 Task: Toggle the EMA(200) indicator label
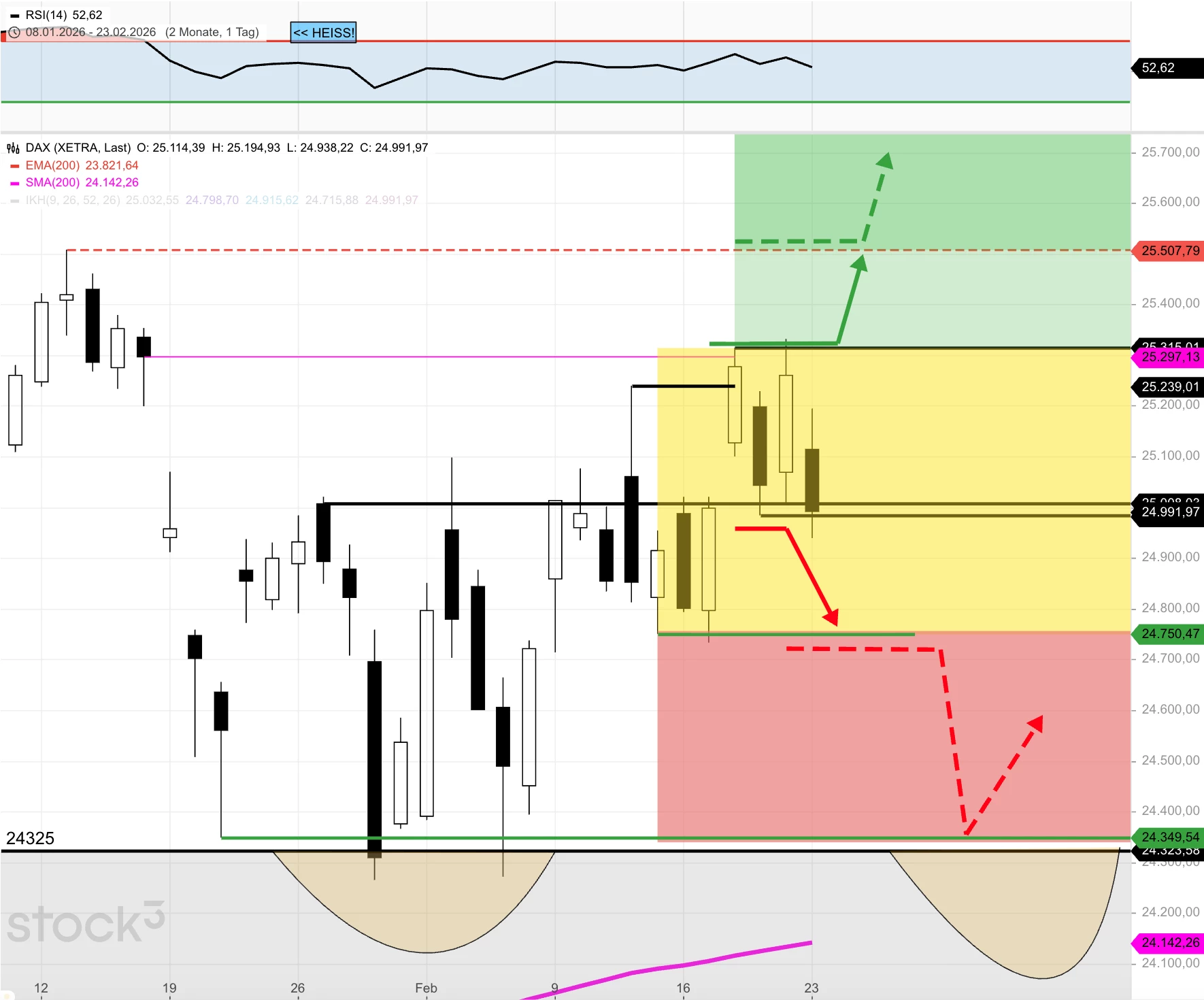(82, 166)
